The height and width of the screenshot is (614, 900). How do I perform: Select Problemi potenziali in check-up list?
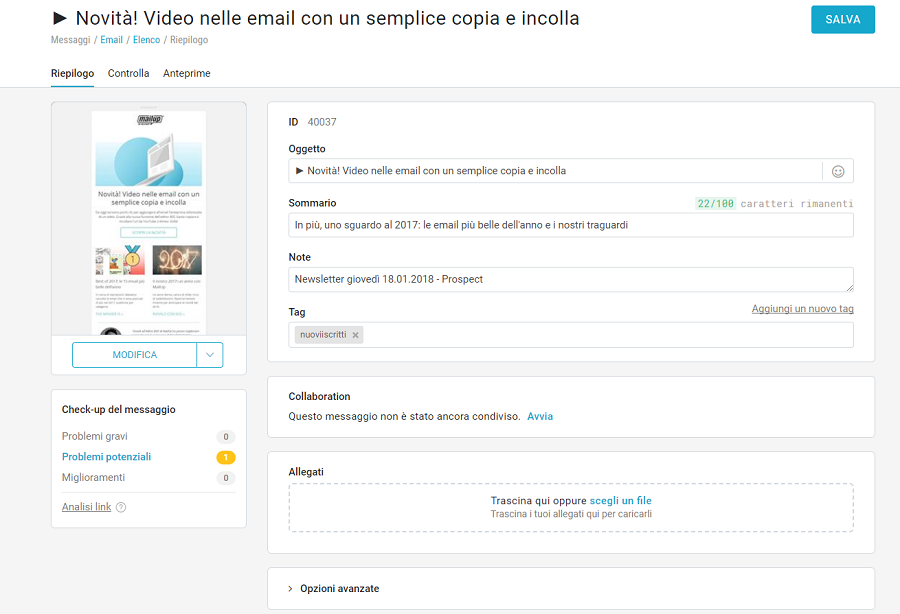tap(107, 457)
